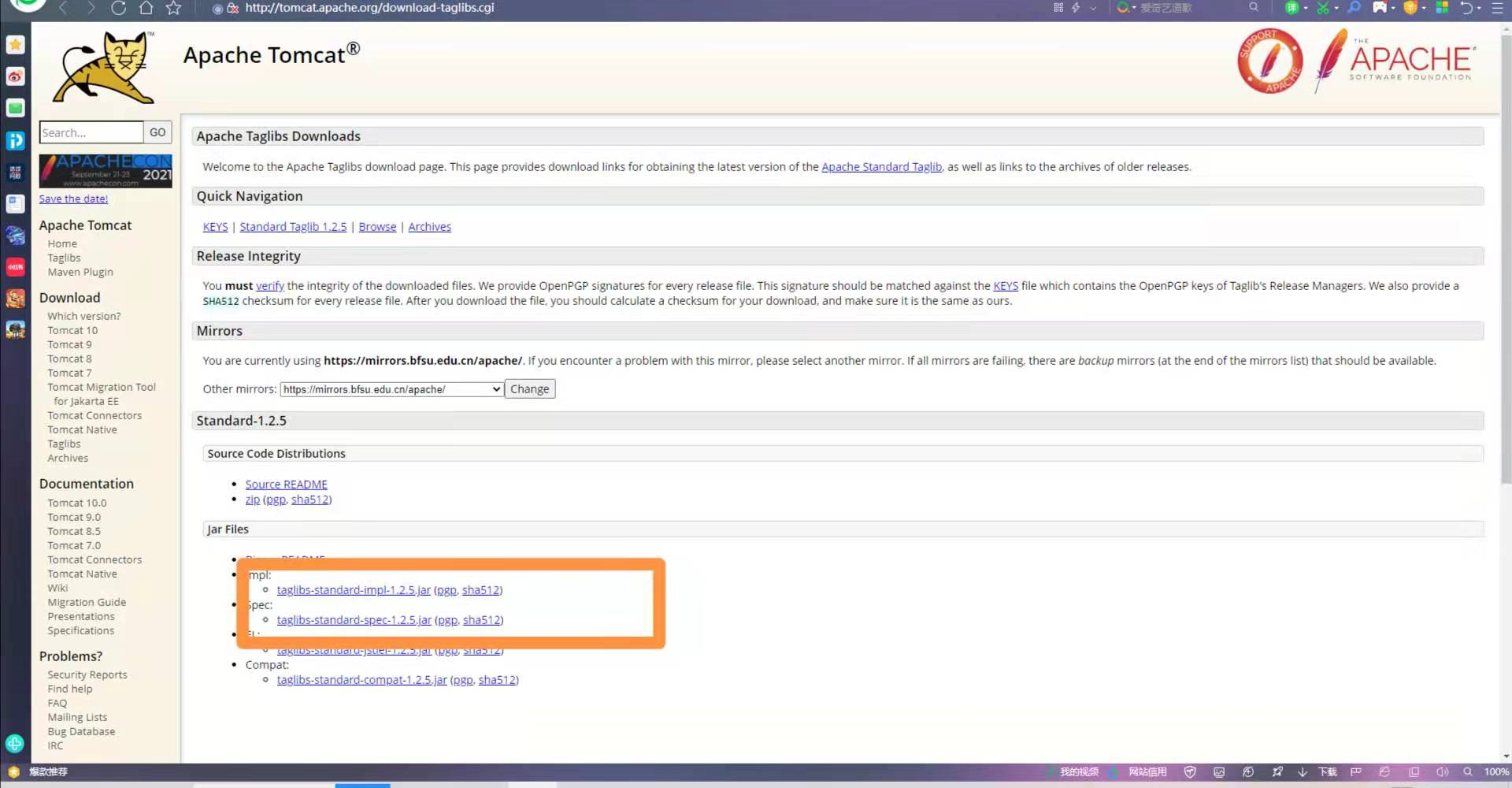
Task: Open sidebar Home menu item
Action: pyautogui.click(x=62, y=244)
